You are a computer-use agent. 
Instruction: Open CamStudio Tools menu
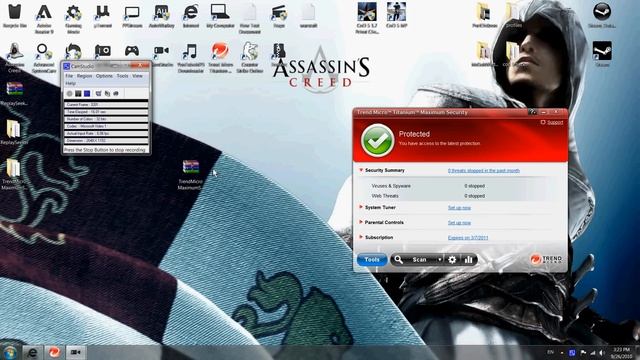(x=122, y=76)
